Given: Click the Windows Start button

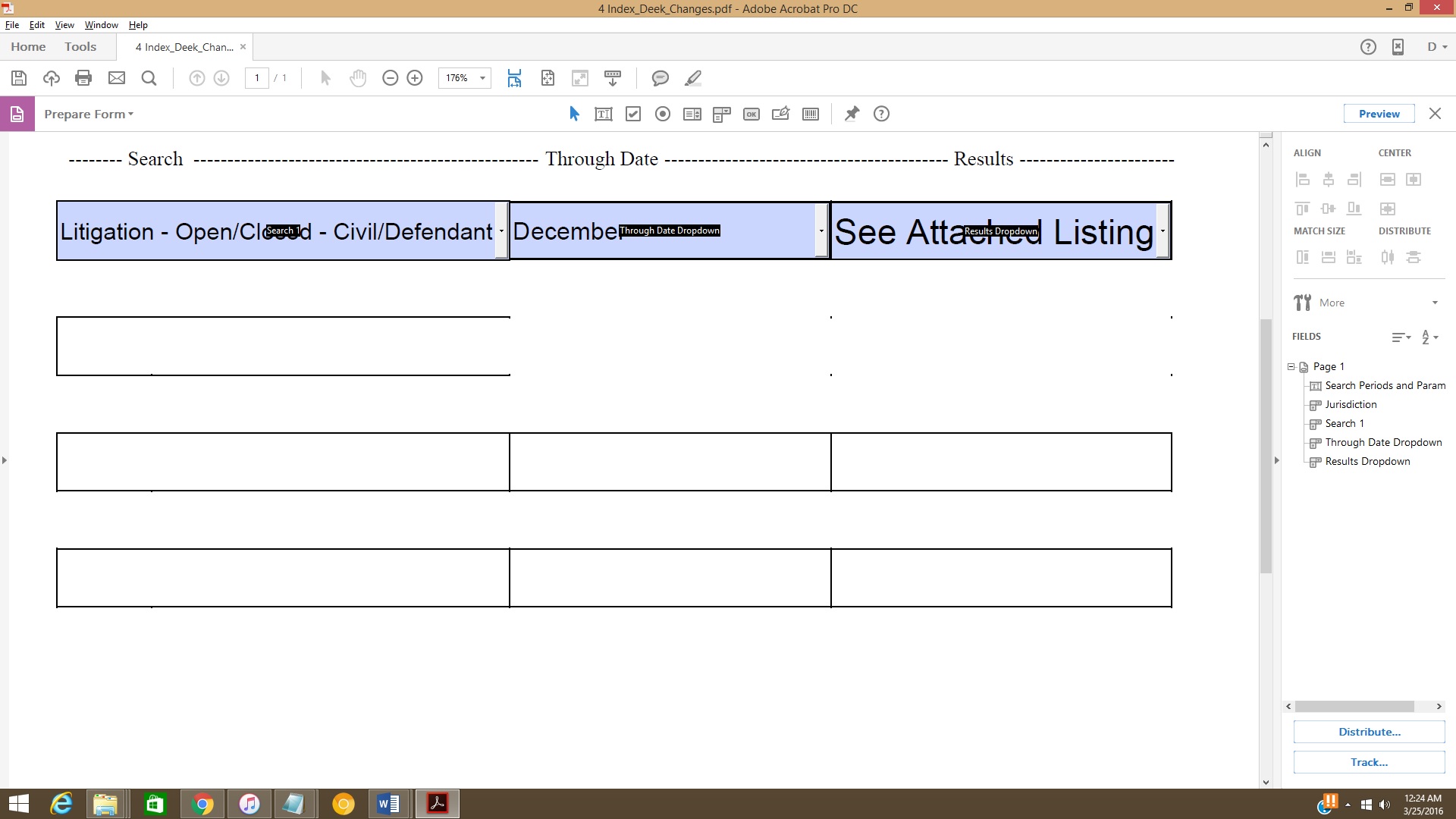Looking at the screenshot, I should coord(18,804).
